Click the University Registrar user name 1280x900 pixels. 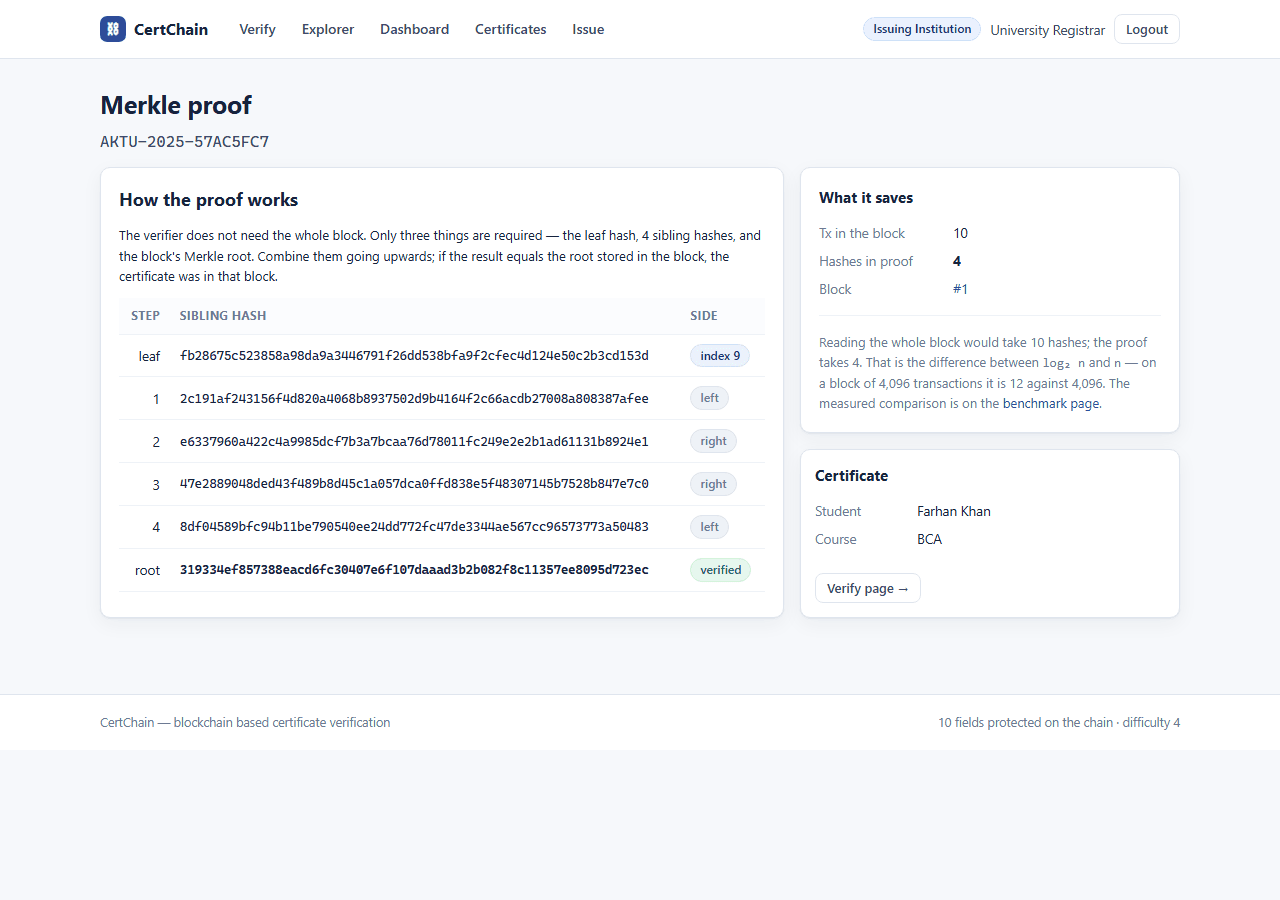(x=1047, y=30)
